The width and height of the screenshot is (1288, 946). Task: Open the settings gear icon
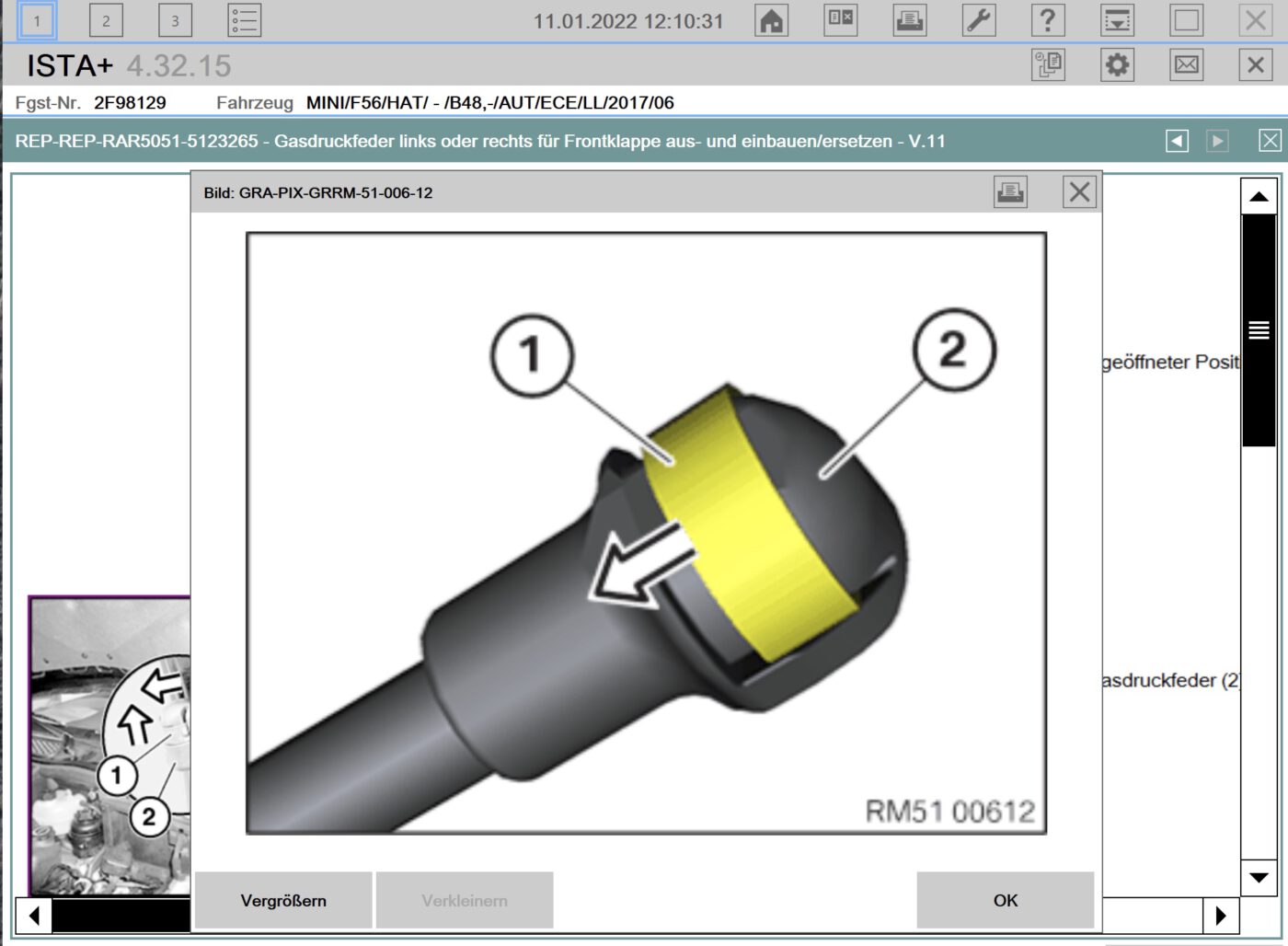pyautogui.click(x=1117, y=65)
